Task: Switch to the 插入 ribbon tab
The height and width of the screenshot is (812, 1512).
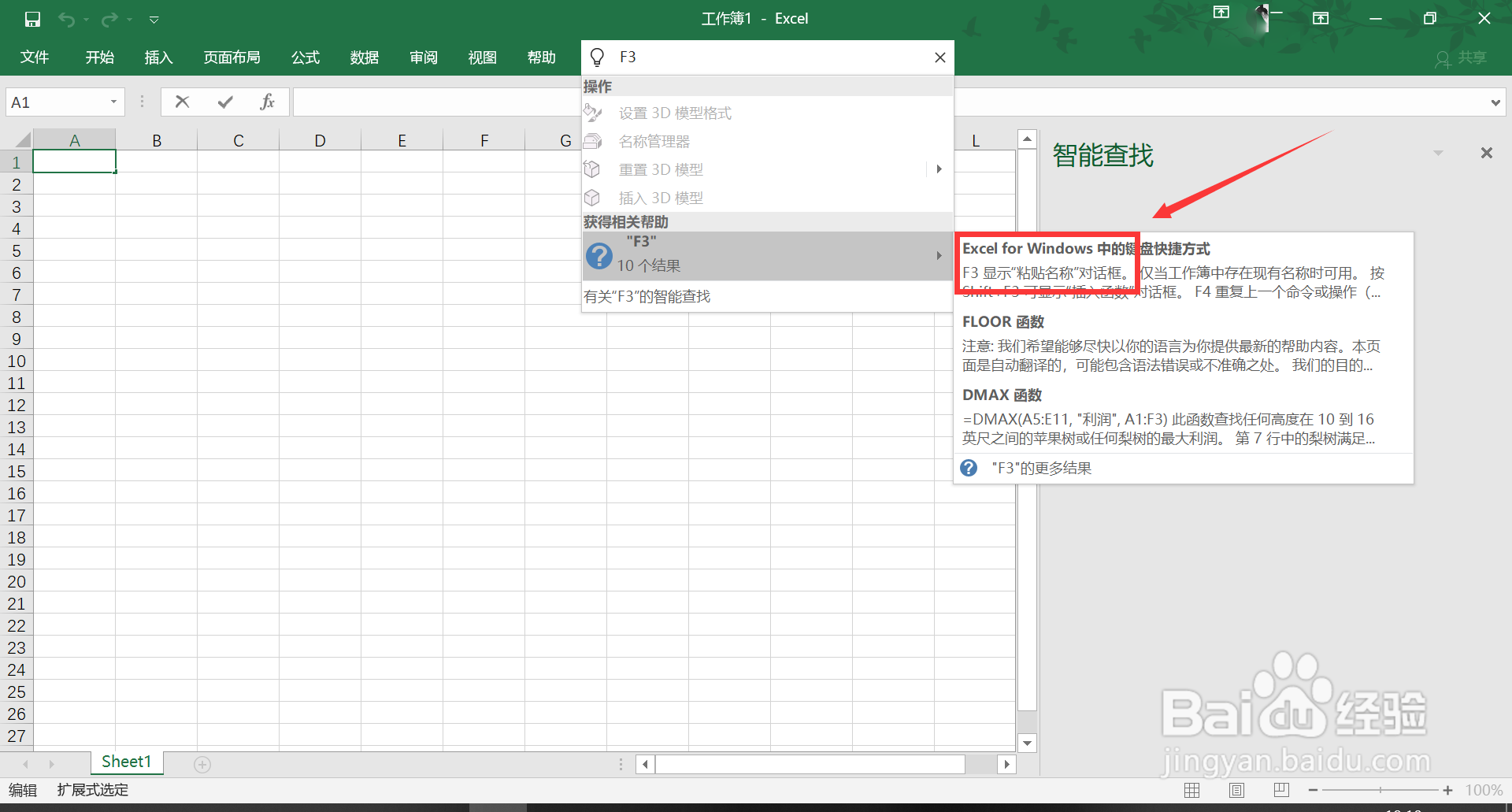Action: pos(158,57)
